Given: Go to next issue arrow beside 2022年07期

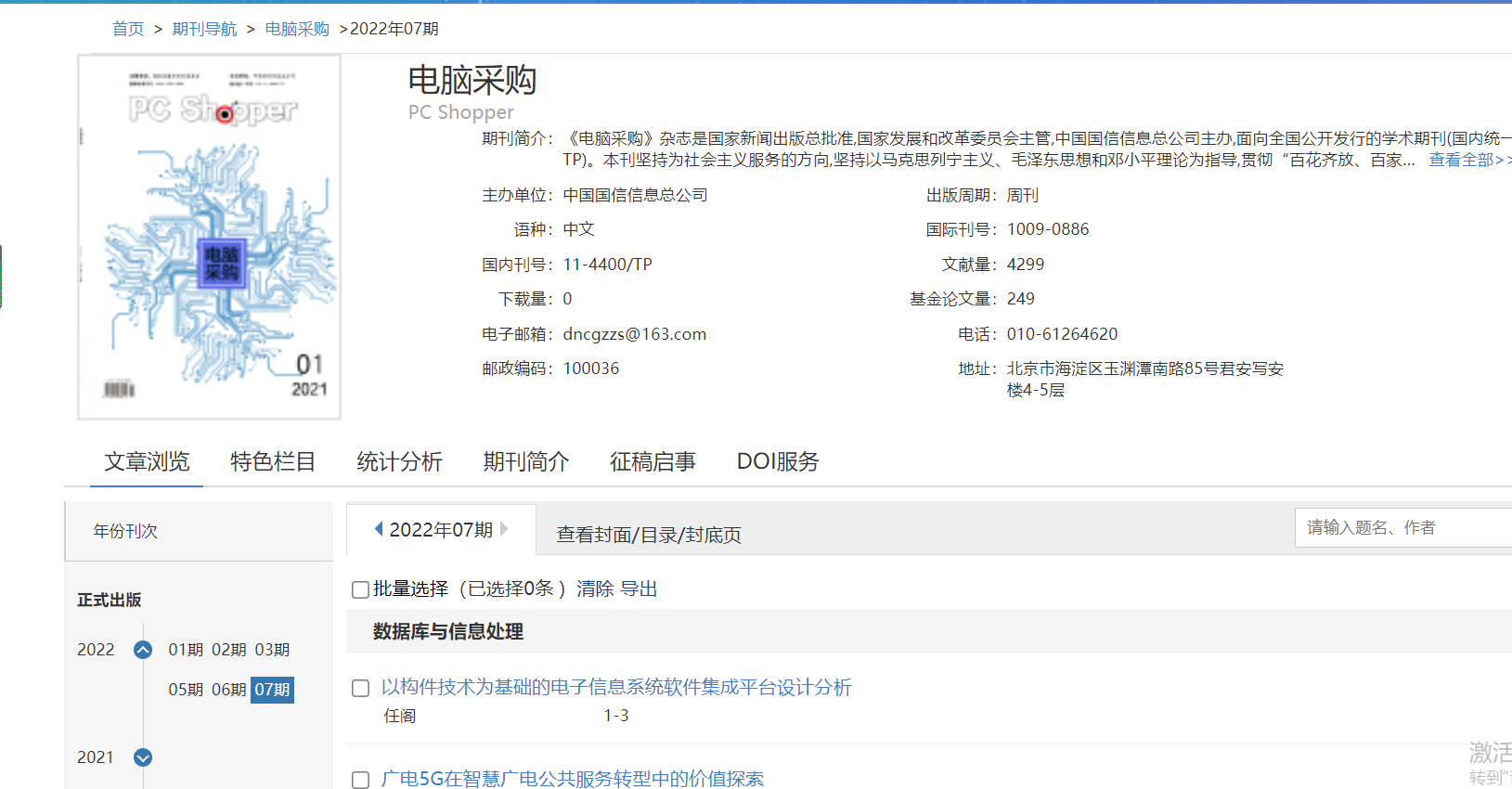Looking at the screenshot, I should 504,529.
